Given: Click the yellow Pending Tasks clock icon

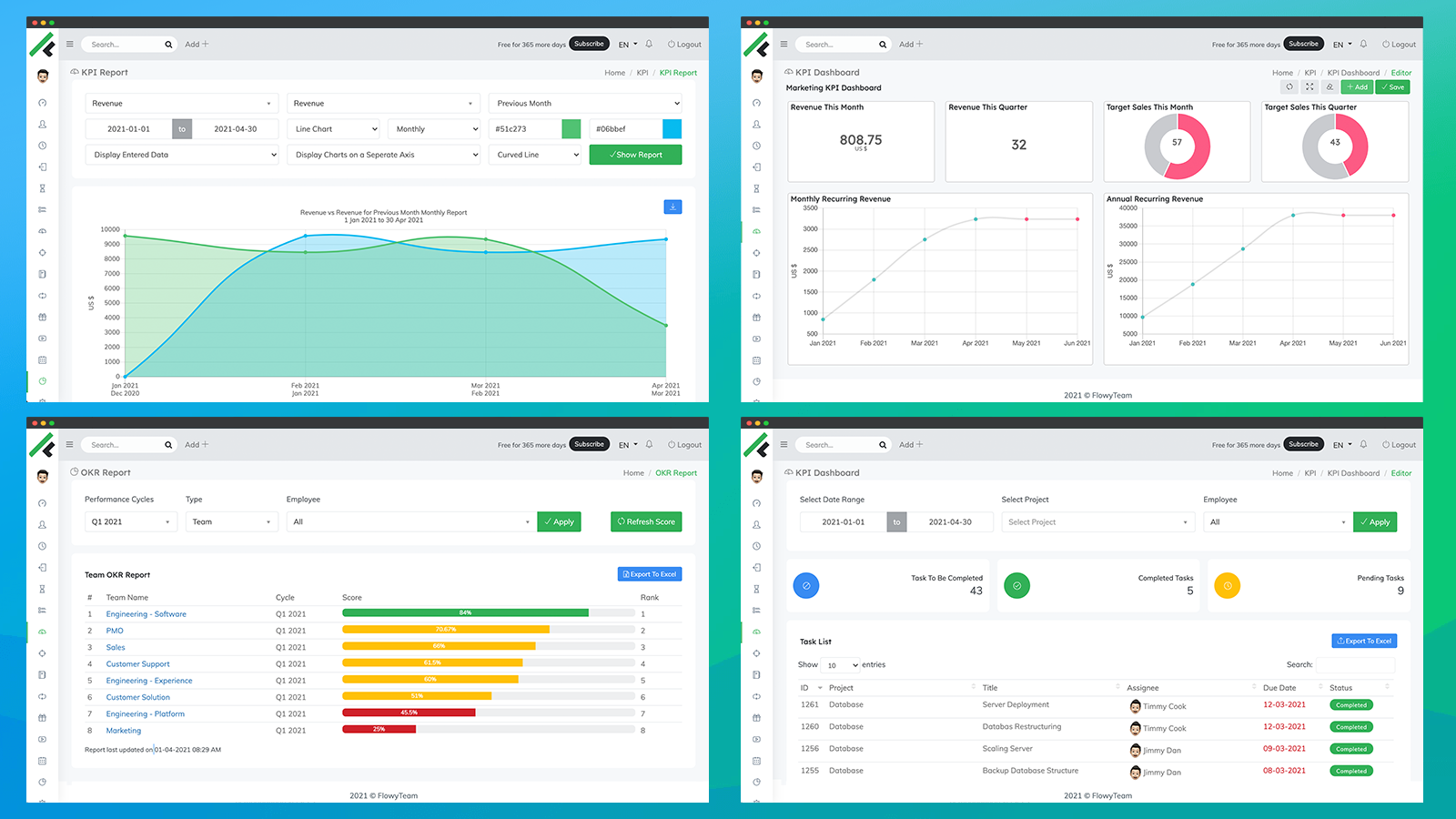Looking at the screenshot, I should 1228,585.
